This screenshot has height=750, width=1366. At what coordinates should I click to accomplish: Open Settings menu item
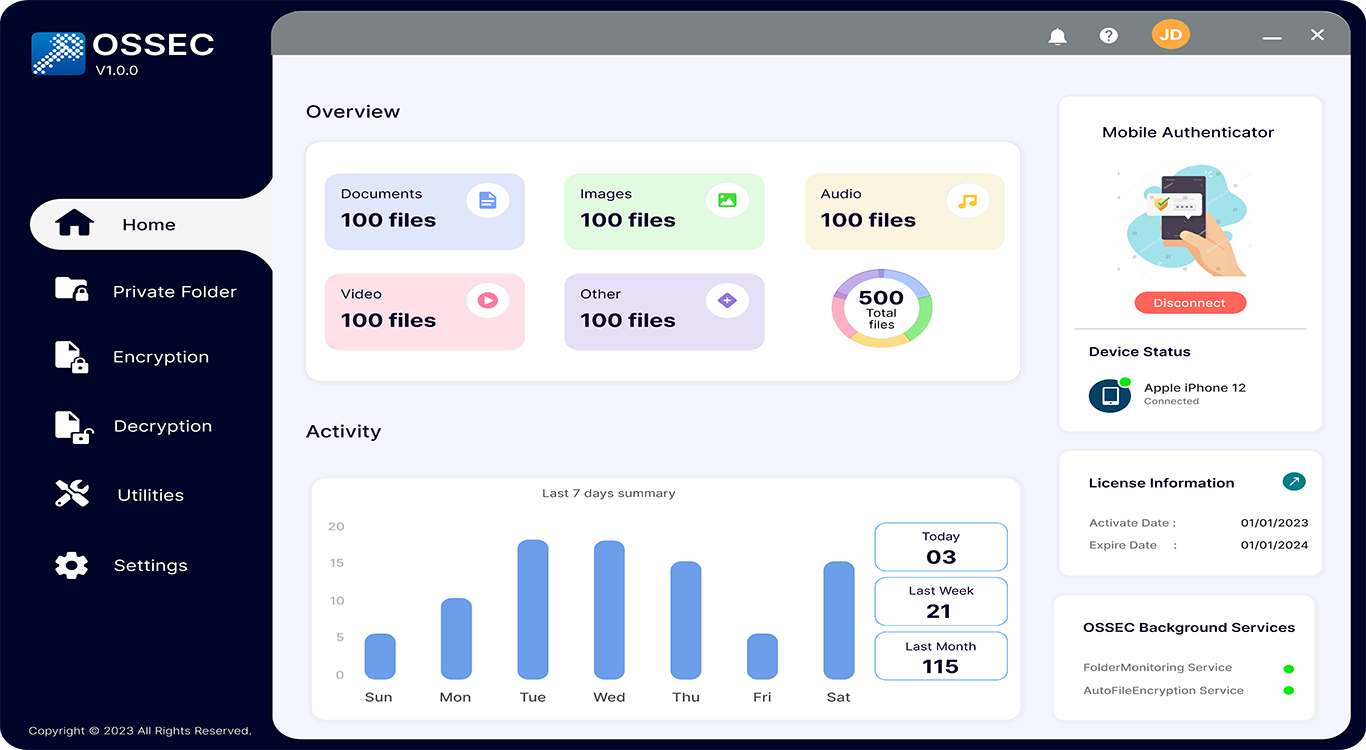[121, 565]
